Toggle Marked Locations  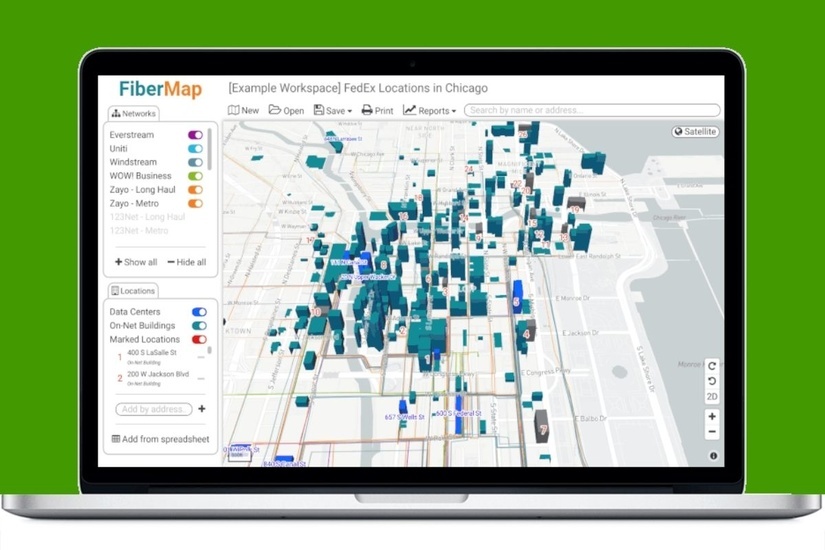point(199,339)
